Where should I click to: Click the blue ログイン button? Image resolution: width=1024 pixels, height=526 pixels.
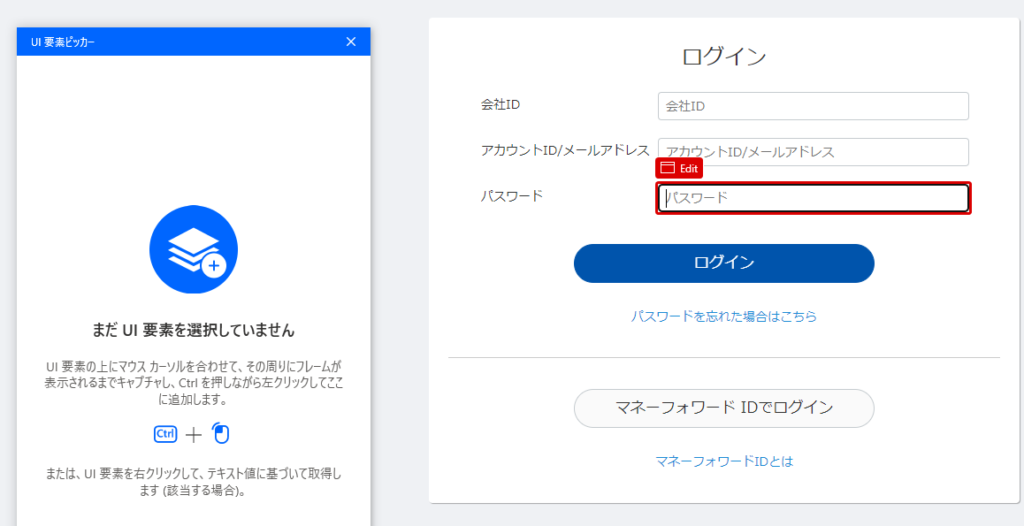pyautogui.click(x=724, y=263)
